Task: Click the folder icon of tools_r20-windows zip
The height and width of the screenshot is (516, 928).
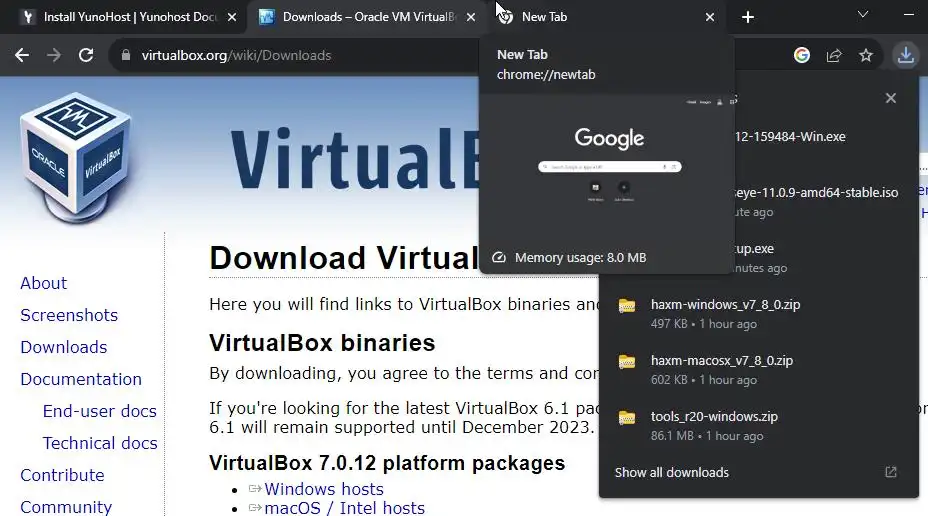Action: (627, 418)
